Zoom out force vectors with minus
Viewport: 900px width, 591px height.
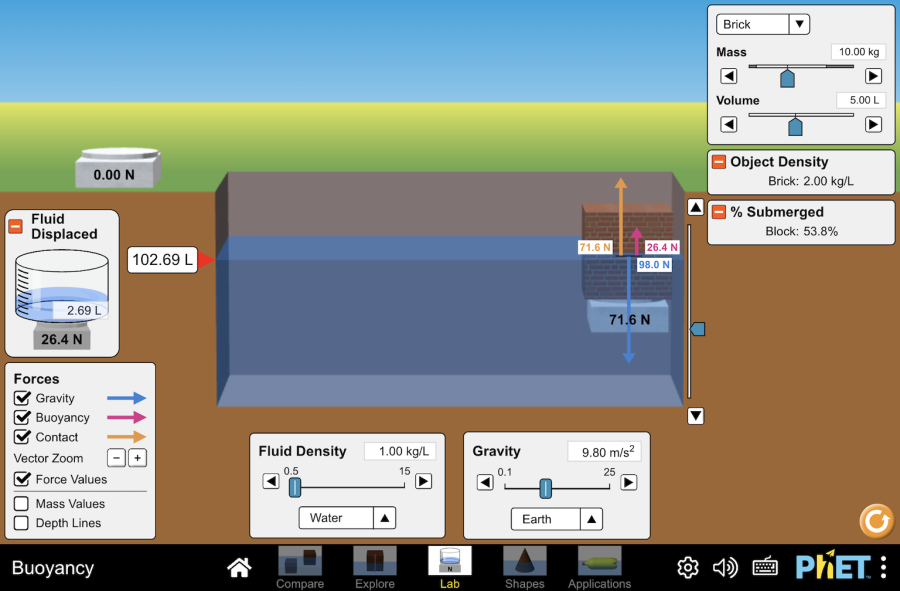coord(116,458)
